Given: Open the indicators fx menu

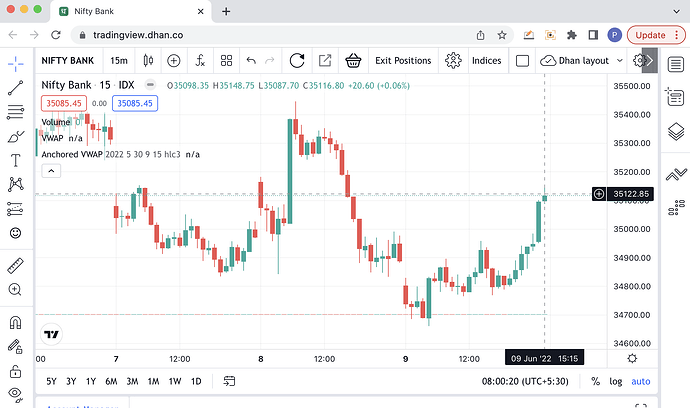Looking at the screenshot, I should point(200,61).
